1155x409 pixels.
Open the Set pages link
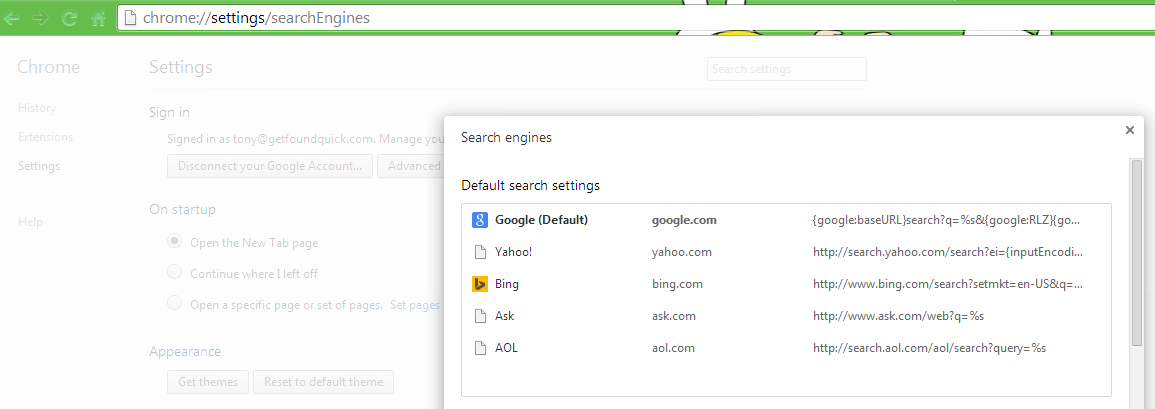coord(414,305)
